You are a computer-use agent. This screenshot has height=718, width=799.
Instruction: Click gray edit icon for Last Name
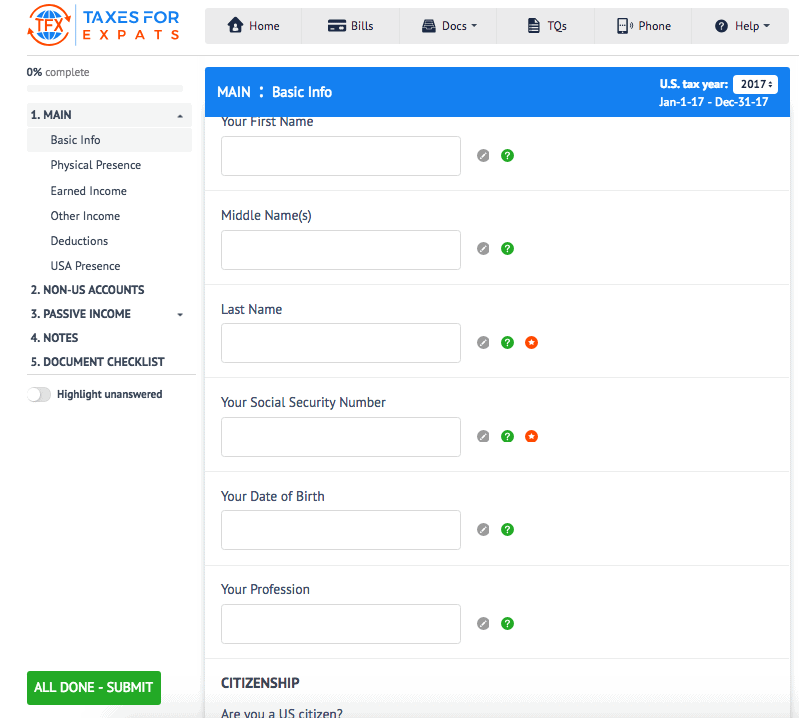pos(483,342)
